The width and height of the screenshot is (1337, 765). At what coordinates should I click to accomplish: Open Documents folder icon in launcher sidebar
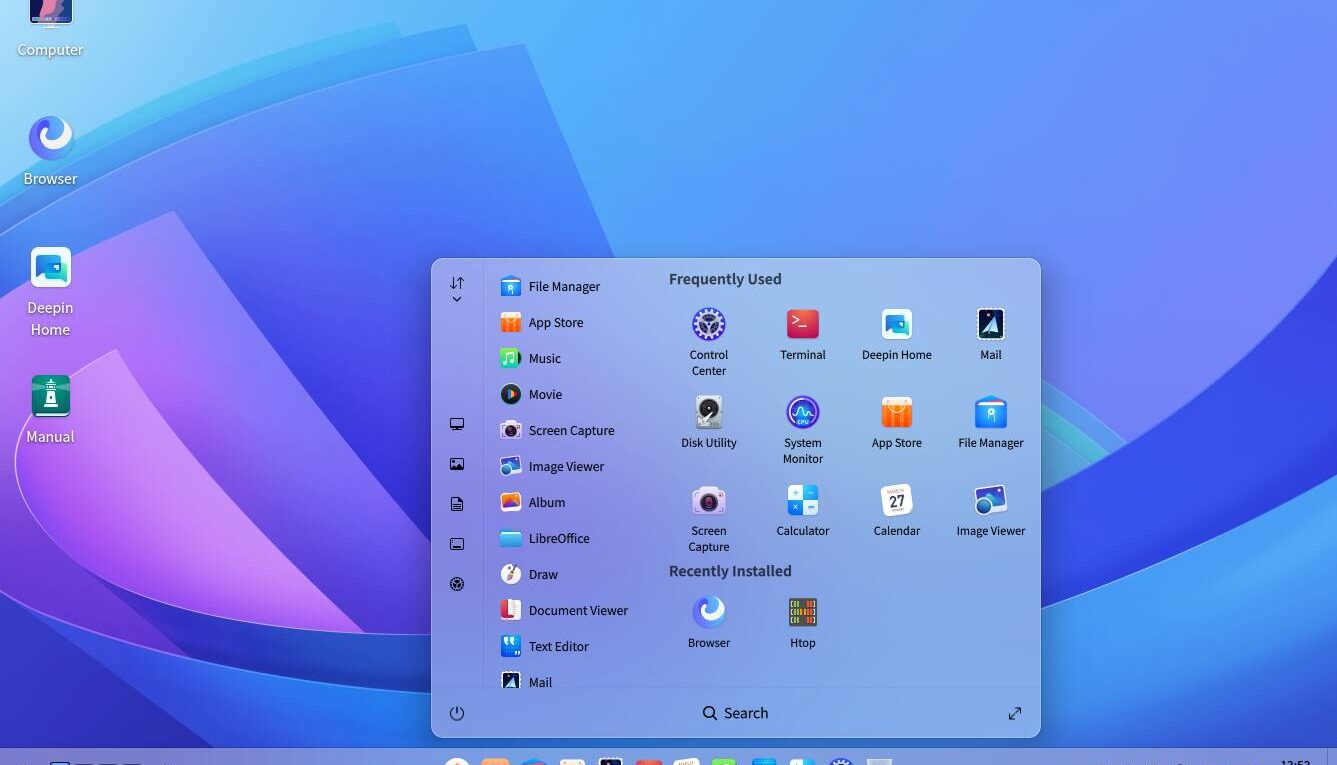457,504
